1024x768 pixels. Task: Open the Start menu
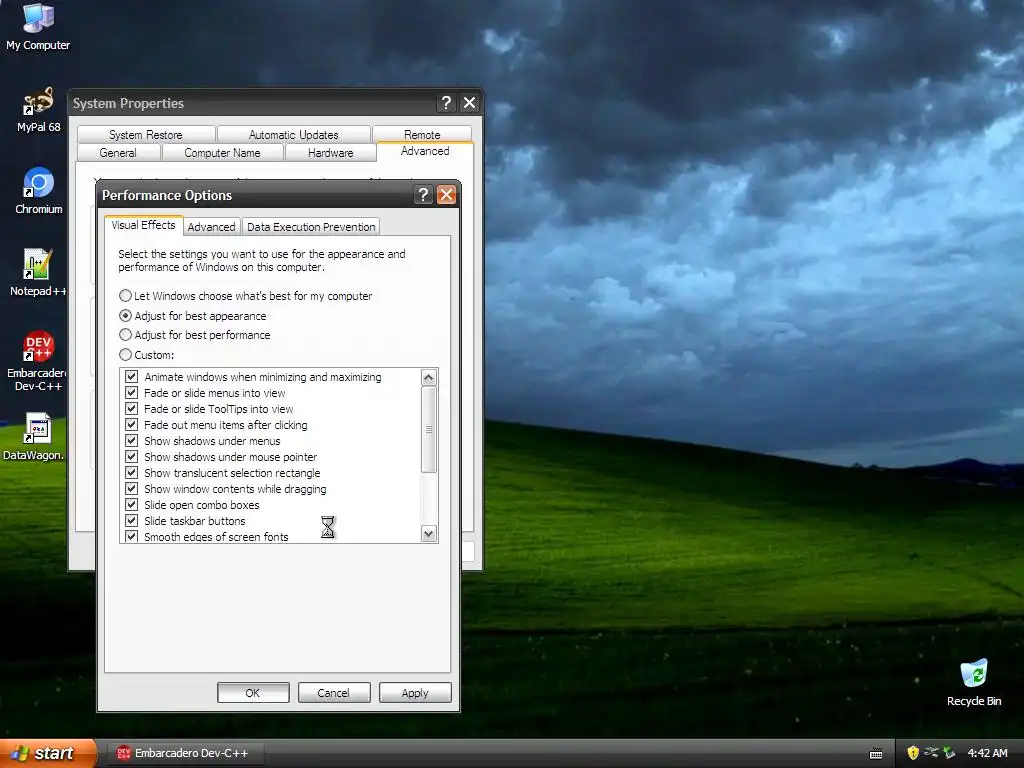click(x=47, y=753)
